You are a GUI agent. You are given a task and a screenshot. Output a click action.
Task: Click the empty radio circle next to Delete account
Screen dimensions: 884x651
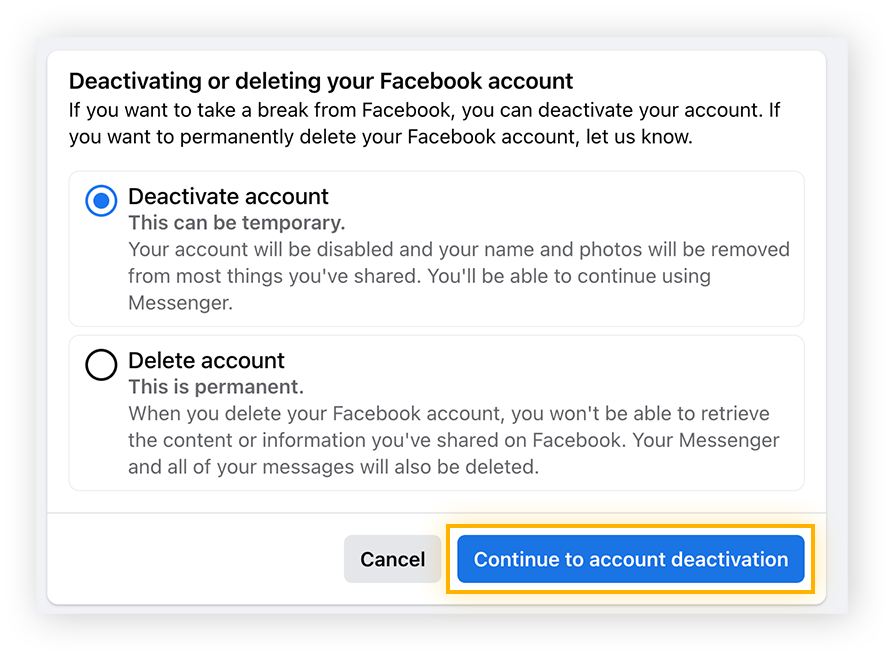tap(101, 365)
